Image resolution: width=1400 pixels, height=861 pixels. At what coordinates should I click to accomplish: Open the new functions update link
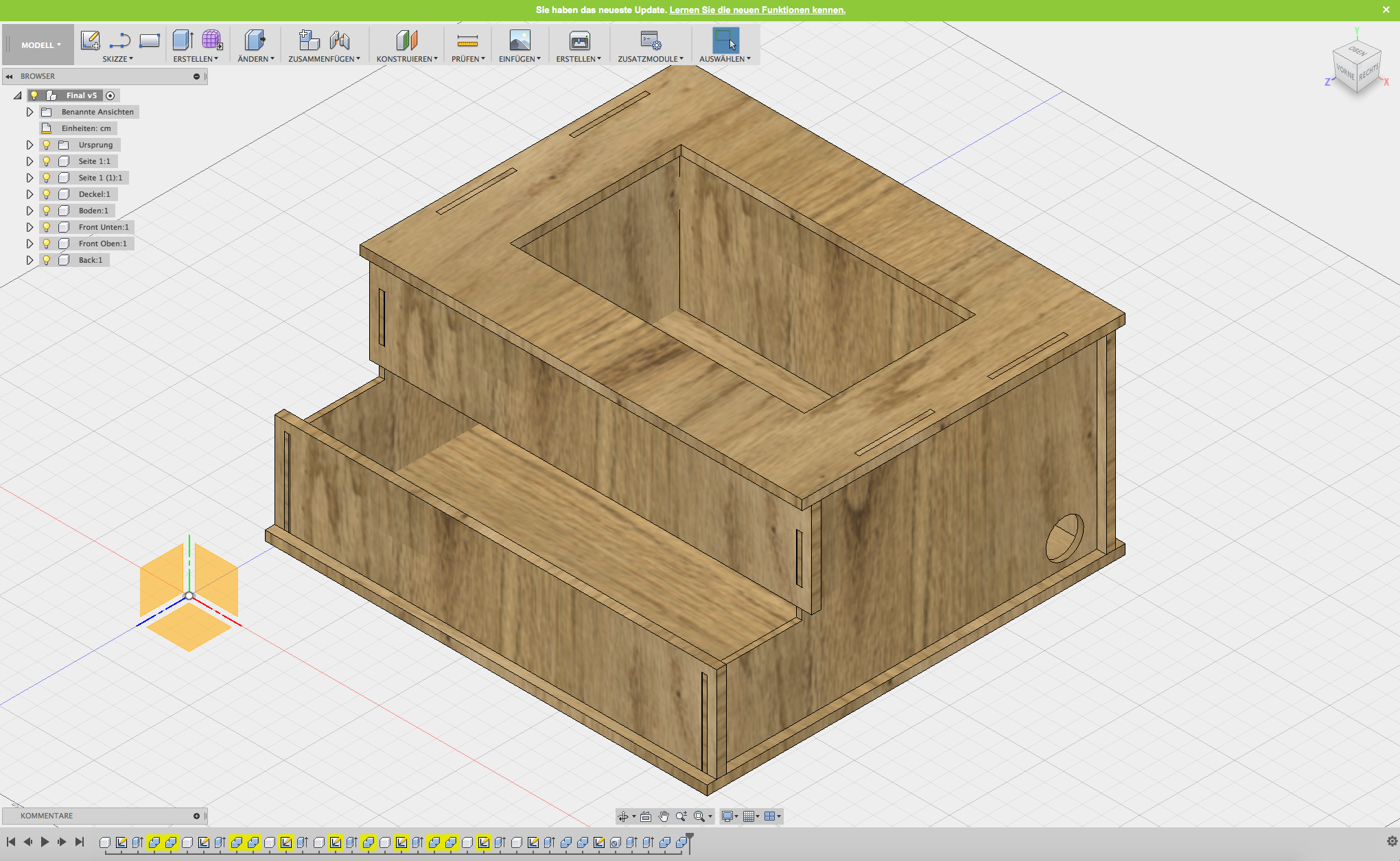tap(757, 10)
